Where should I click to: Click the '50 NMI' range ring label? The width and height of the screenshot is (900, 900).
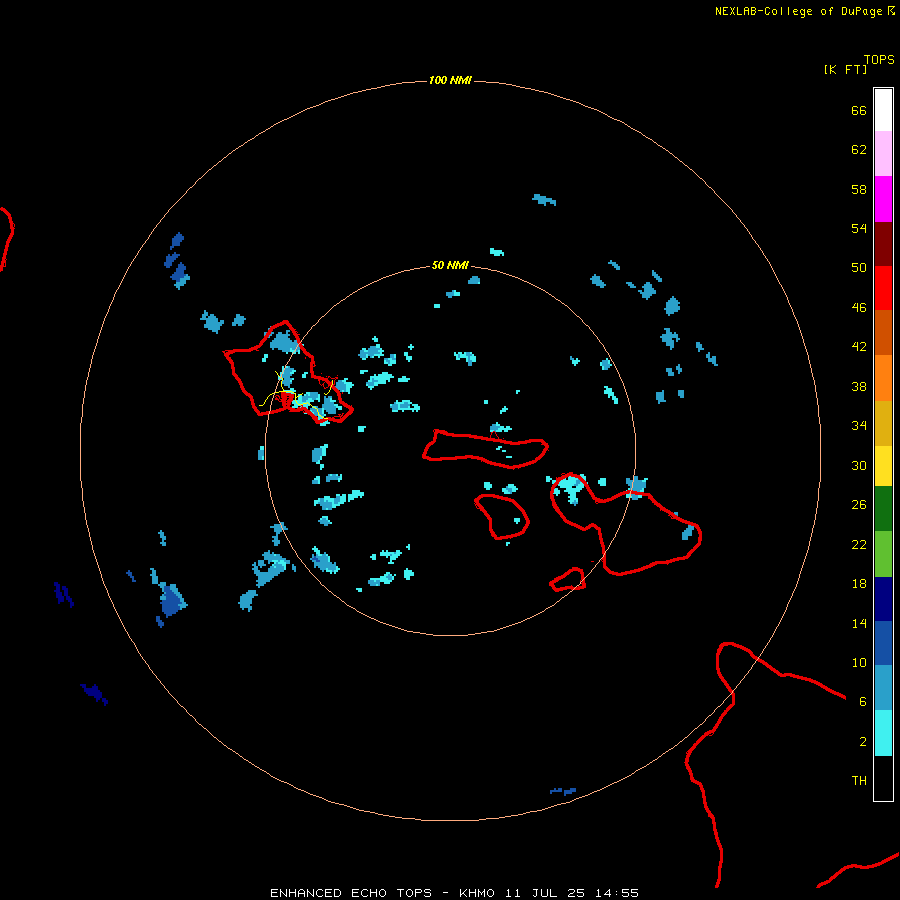pos(450,265)
